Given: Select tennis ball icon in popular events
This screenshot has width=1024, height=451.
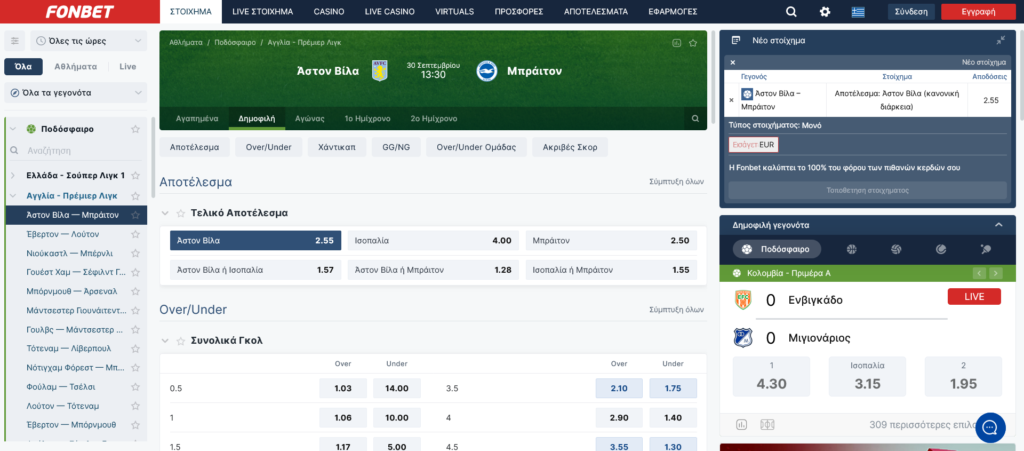Looking at the screenshot, I should click(x=940, y=249).
